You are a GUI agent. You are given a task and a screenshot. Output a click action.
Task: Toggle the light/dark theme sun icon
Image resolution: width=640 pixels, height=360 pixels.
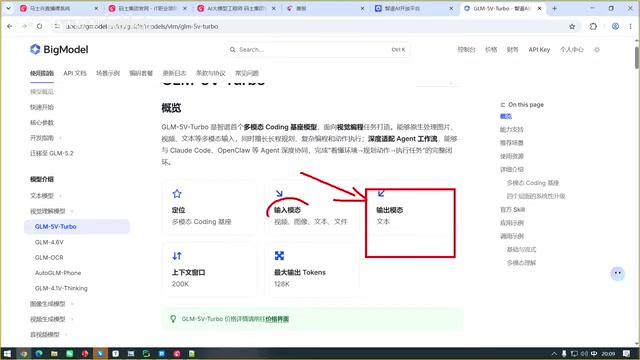click(597, 49)
